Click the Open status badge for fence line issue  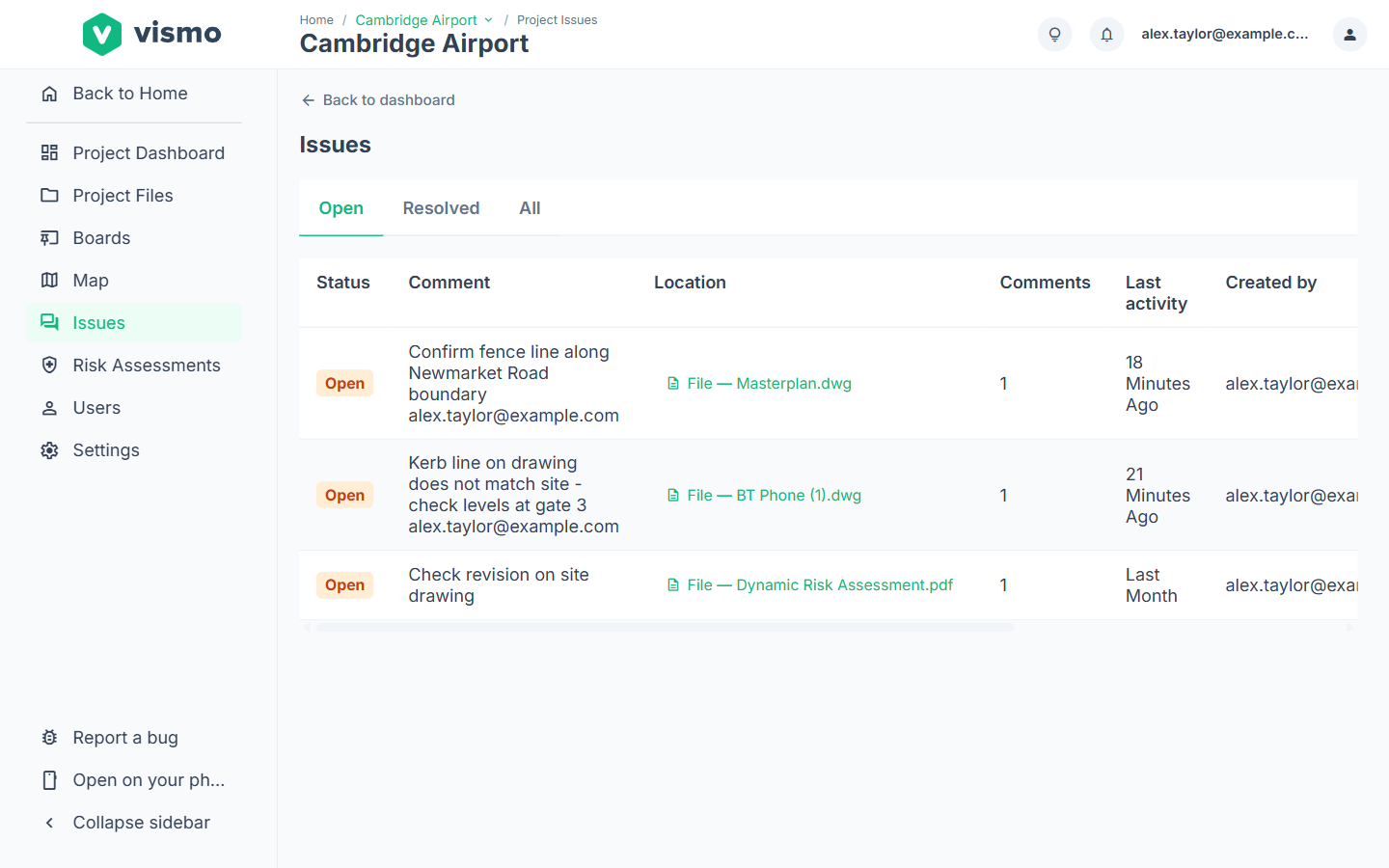[x=344, y=384]
